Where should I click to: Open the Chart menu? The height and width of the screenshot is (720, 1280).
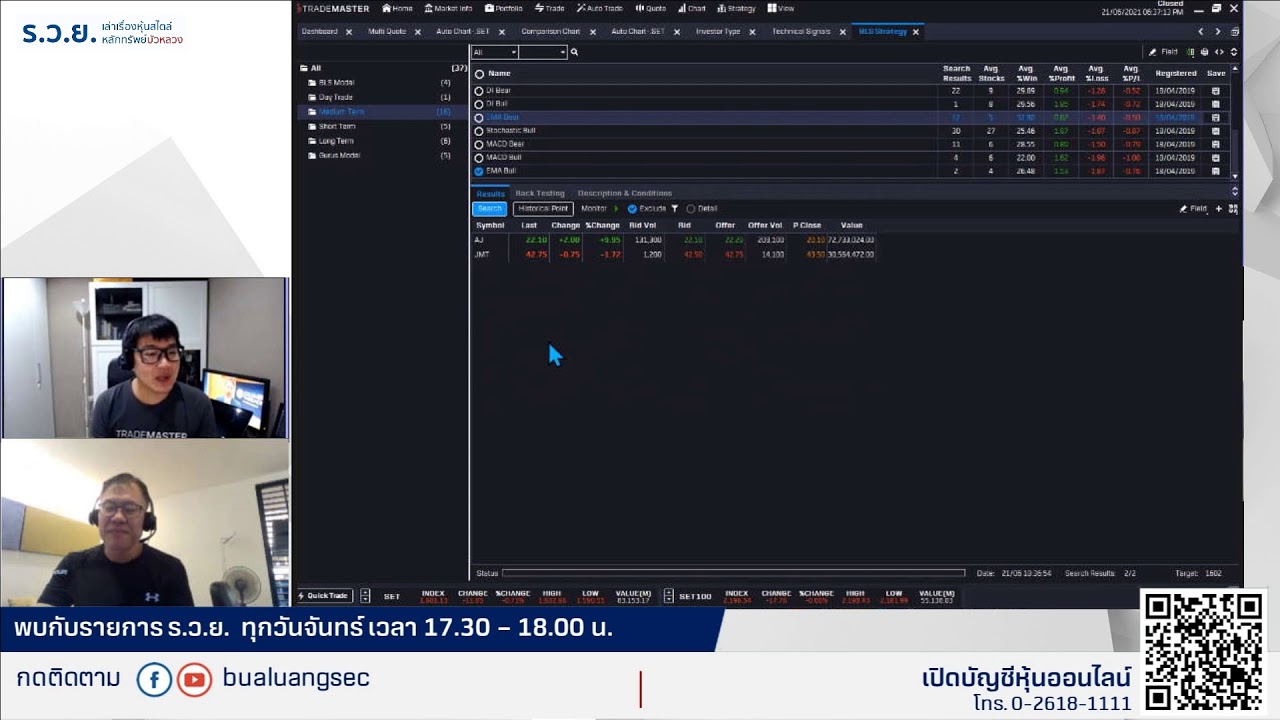(x=692, y=8)
